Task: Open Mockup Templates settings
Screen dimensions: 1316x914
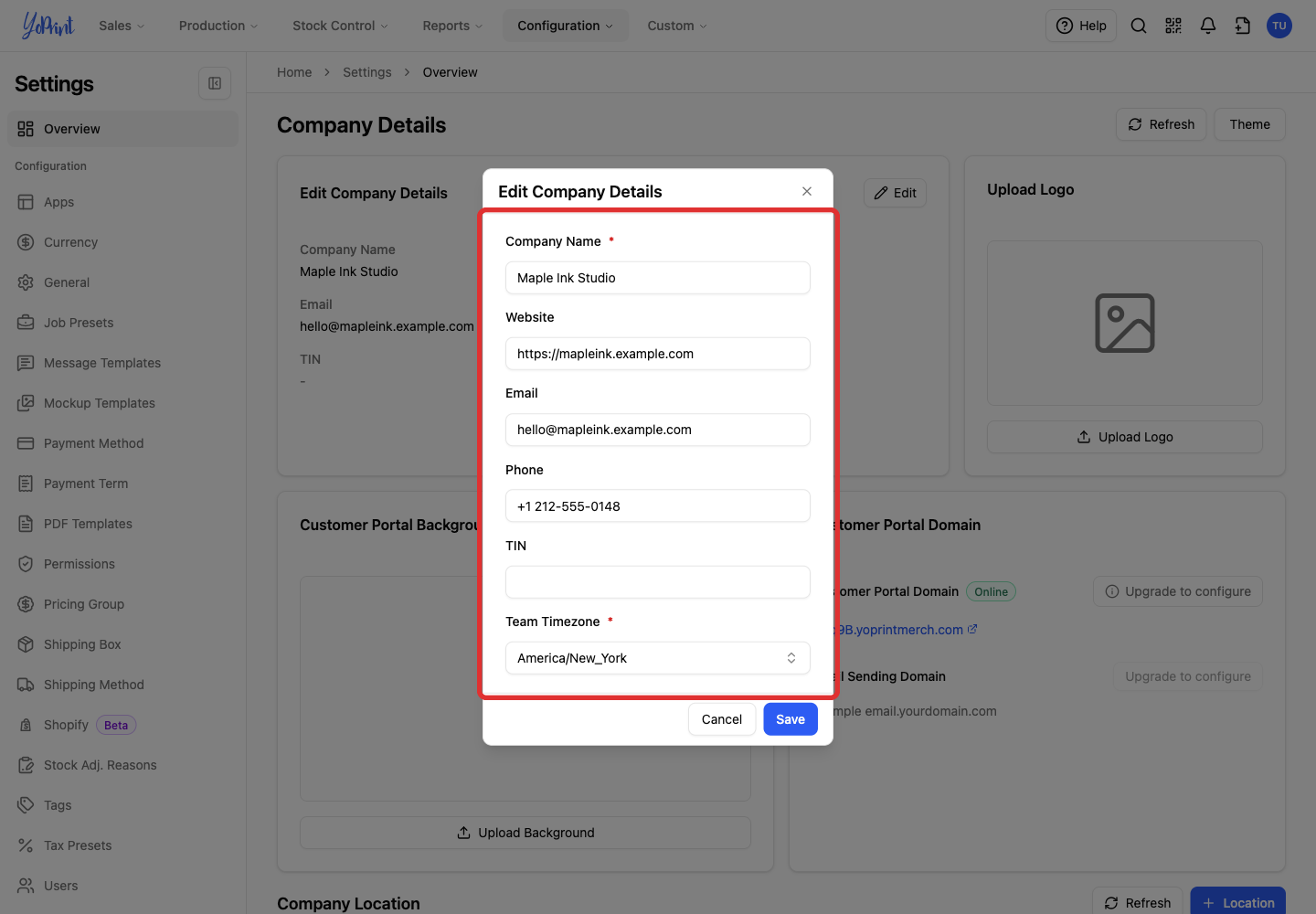Action: click(122, 403)
